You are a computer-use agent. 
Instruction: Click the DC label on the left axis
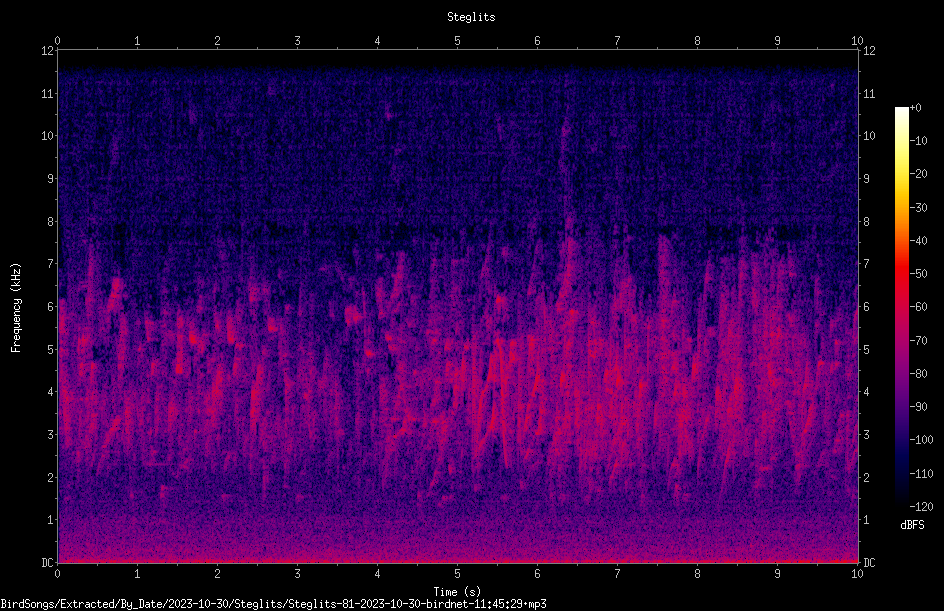click(x=47, y=562)
